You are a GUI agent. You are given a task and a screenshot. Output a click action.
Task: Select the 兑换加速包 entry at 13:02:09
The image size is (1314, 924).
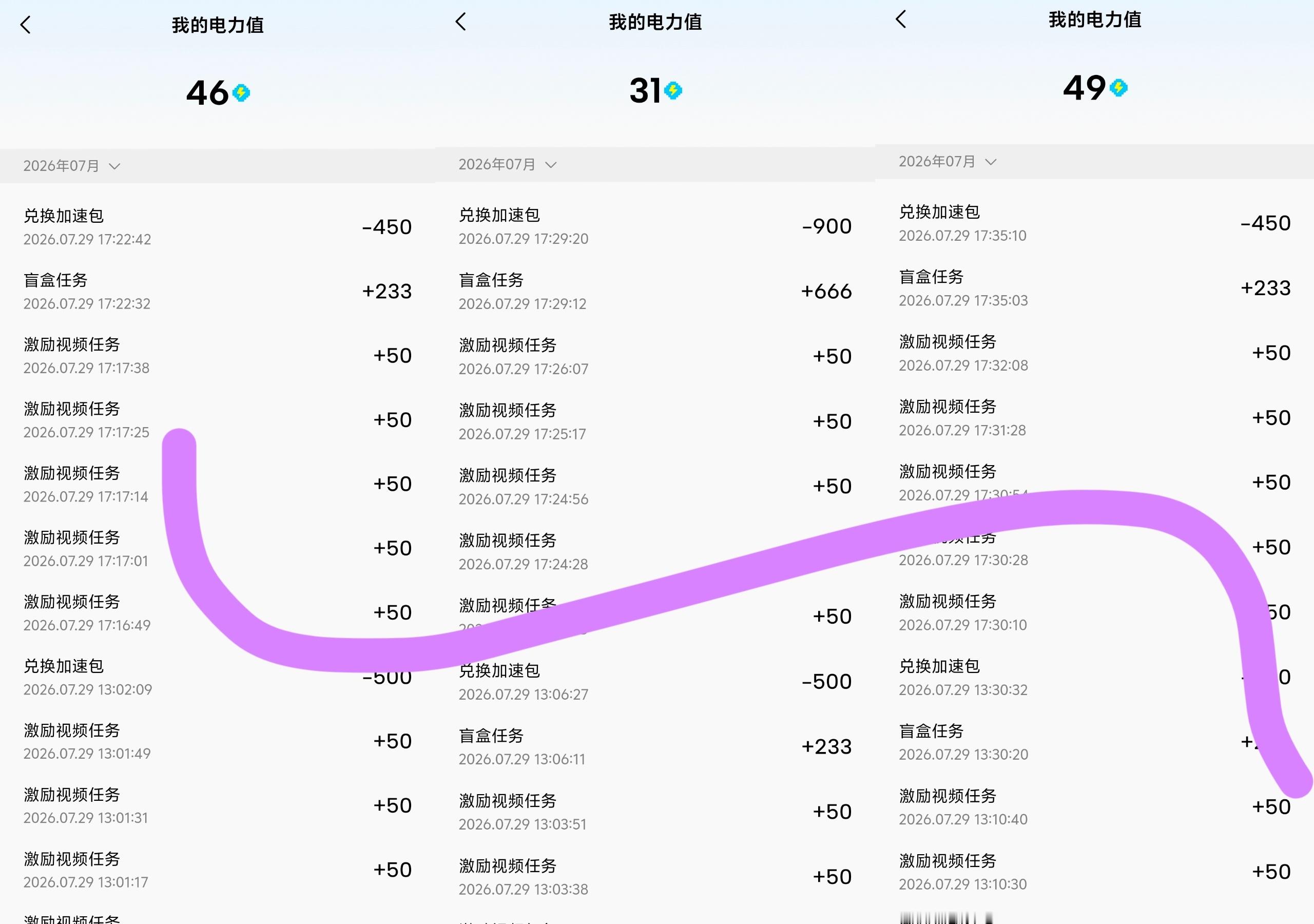[218, 677]
